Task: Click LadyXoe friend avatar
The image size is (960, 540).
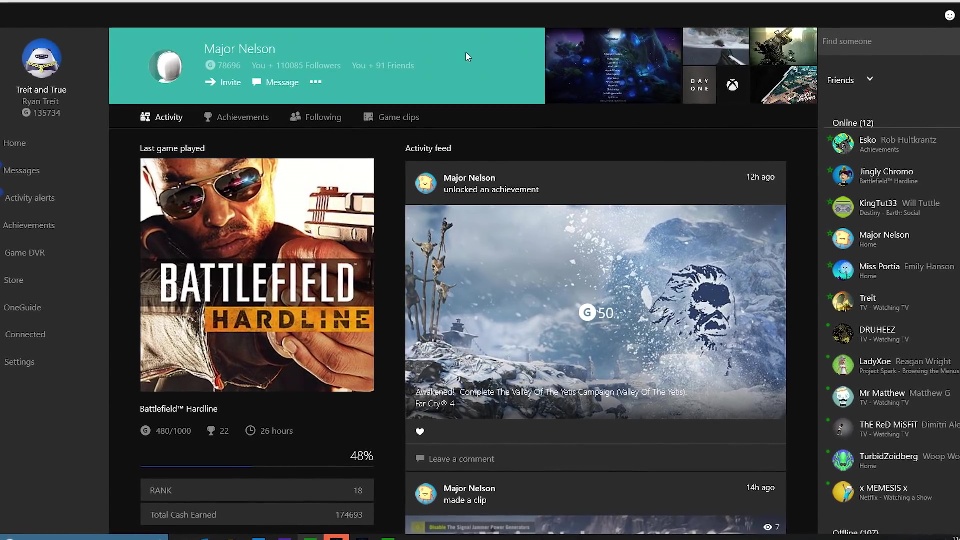Action: pos(843,365)
